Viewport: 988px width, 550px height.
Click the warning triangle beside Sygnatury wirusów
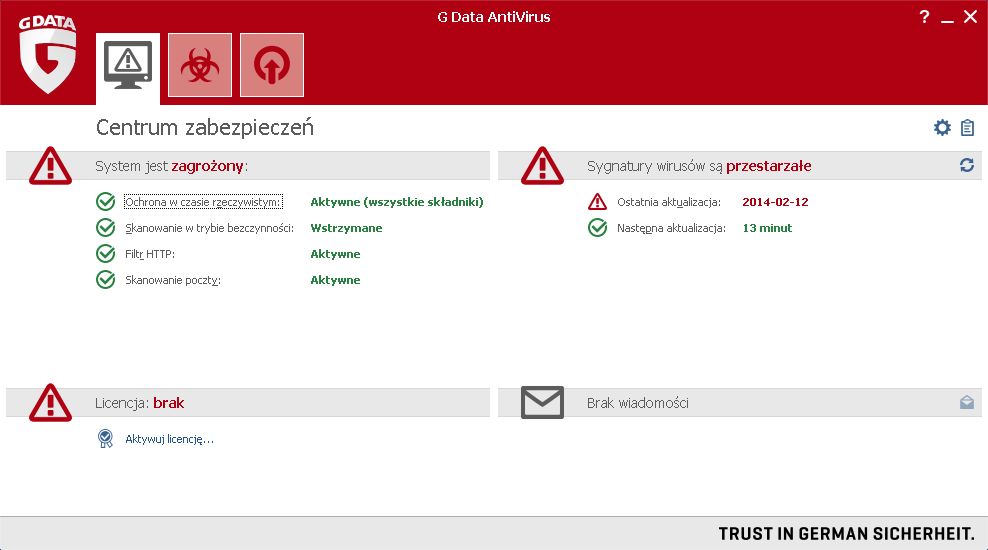[x=542, y=166]
